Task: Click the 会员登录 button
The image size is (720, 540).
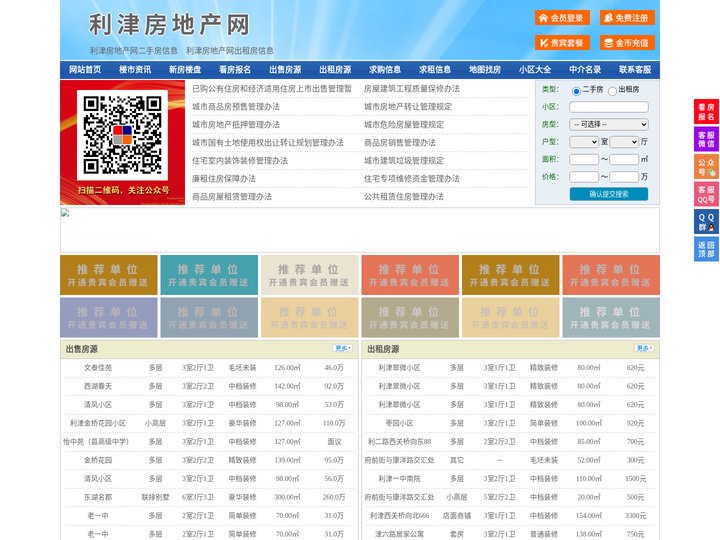Action: (562, 18)
